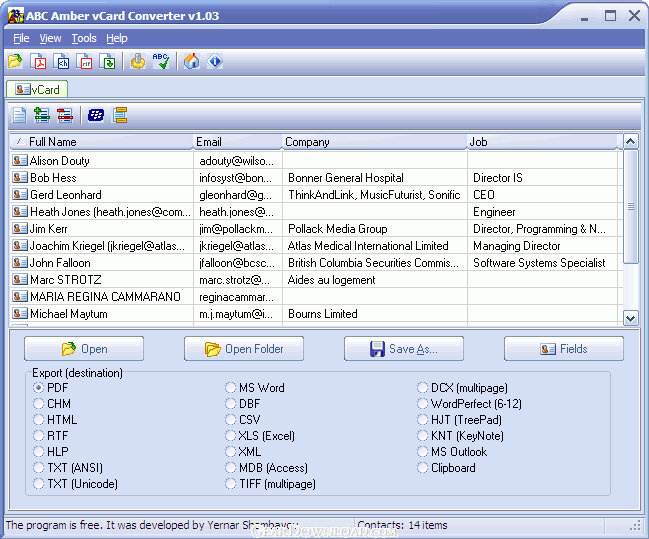
Task: Click the red minus remove rows icon
Action: tap(65, 115)
